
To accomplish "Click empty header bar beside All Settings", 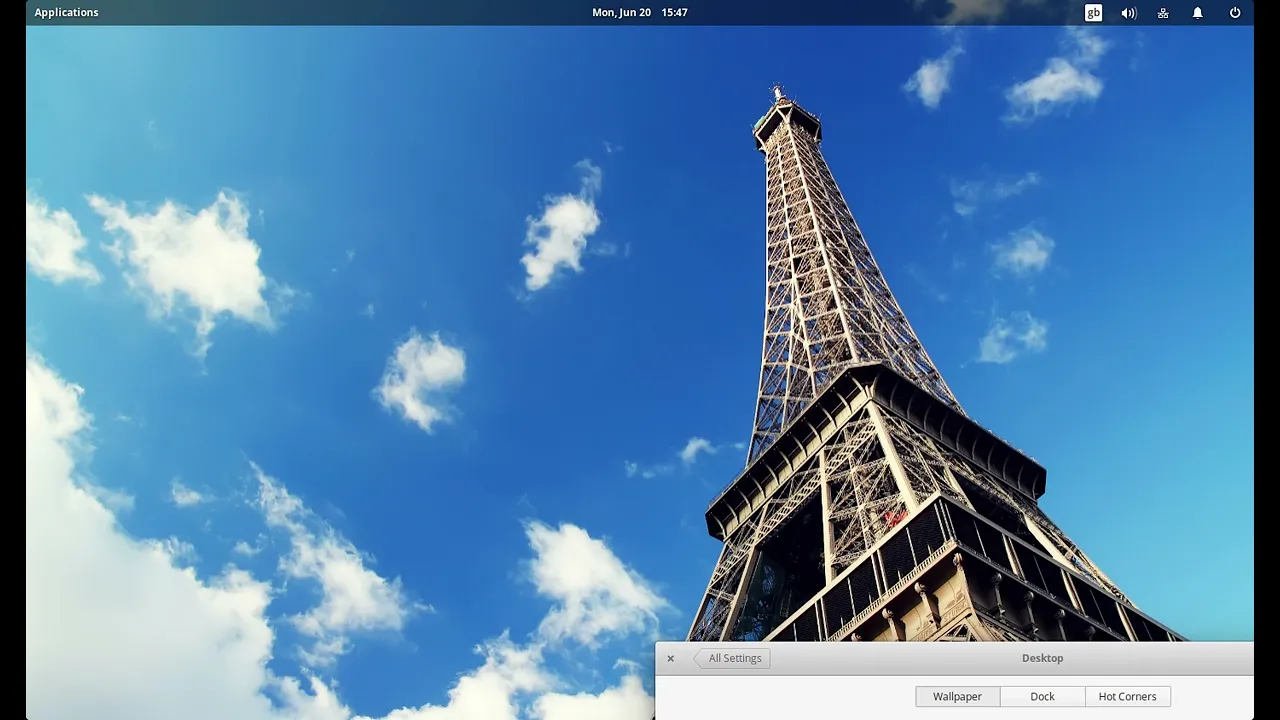I will (880, 658).
